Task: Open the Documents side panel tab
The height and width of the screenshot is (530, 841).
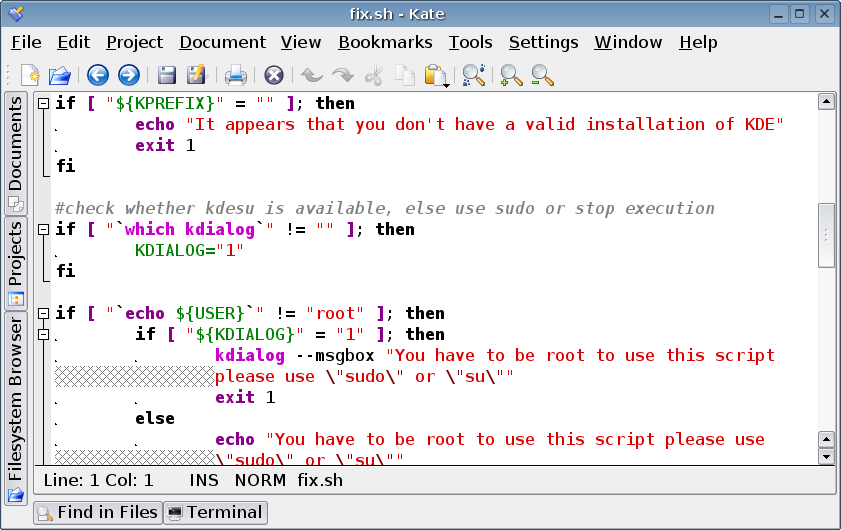Action: (16, 152)
